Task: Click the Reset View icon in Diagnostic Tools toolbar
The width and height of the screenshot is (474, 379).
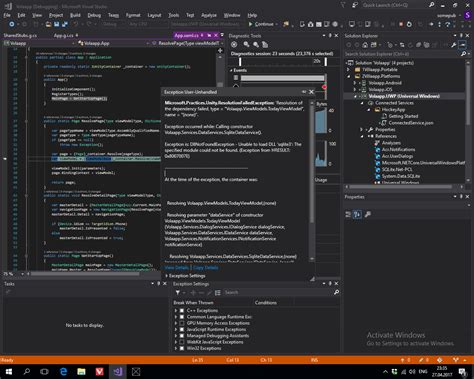Action: (265, 44)
